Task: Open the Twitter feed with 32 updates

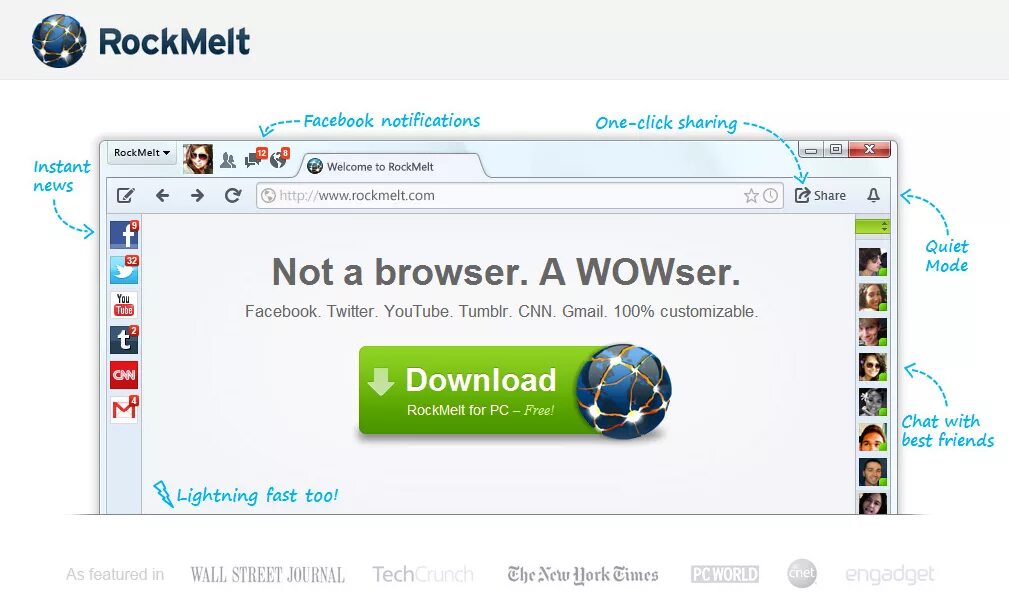Action: click(124, 270)
